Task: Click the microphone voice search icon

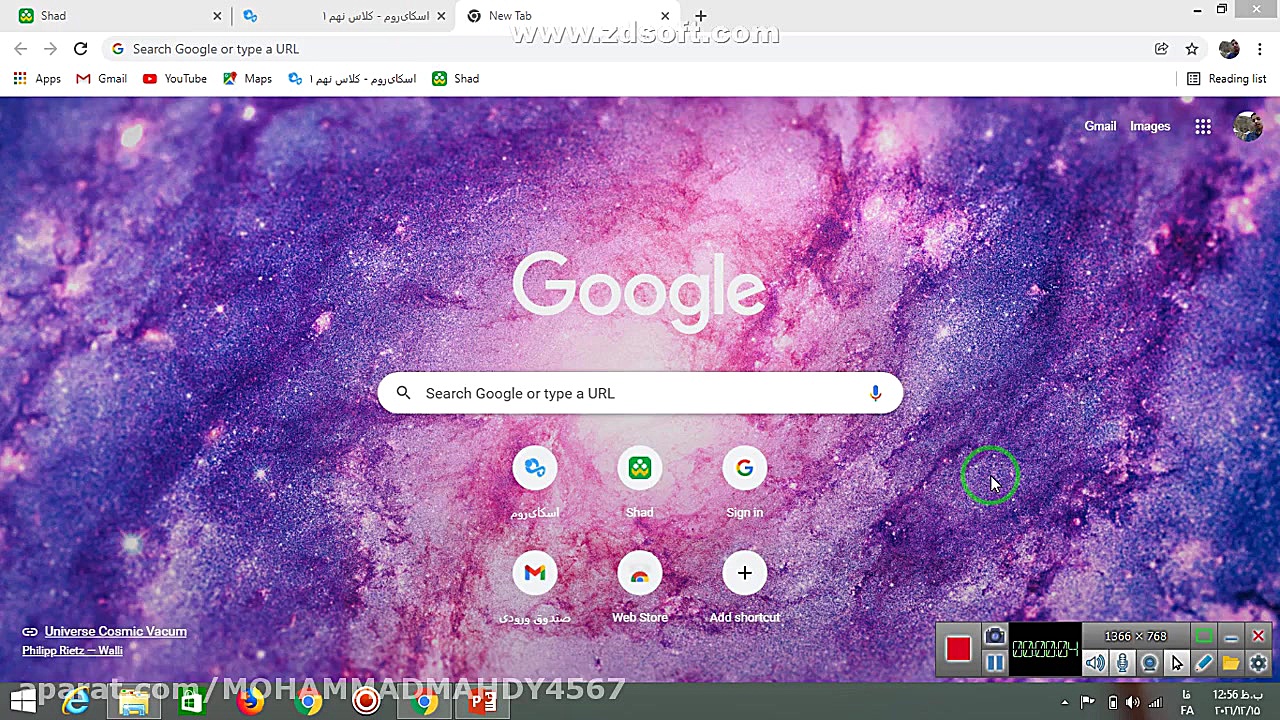Action: [875, 393]
